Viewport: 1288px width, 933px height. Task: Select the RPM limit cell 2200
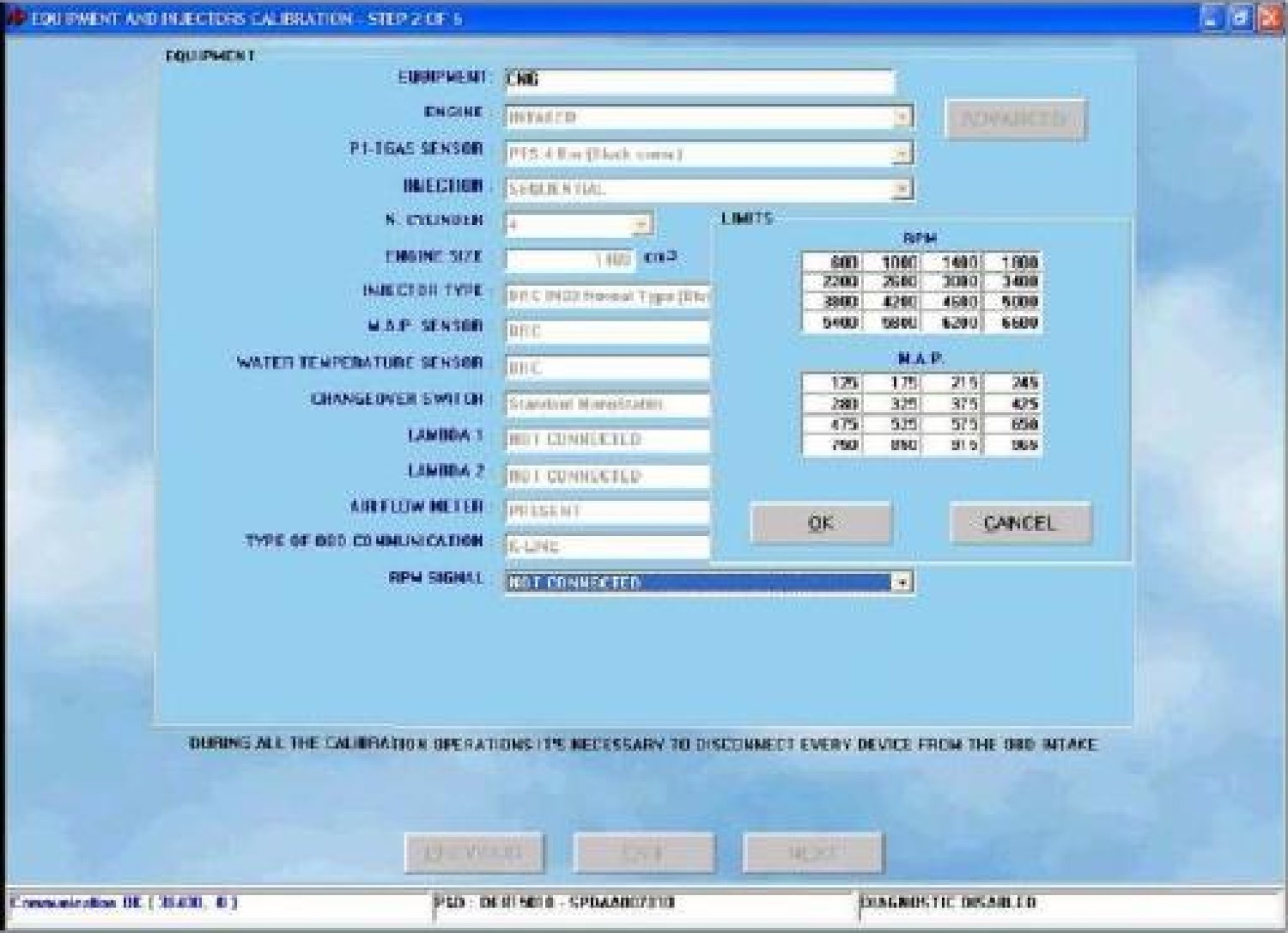click(832, 282)
